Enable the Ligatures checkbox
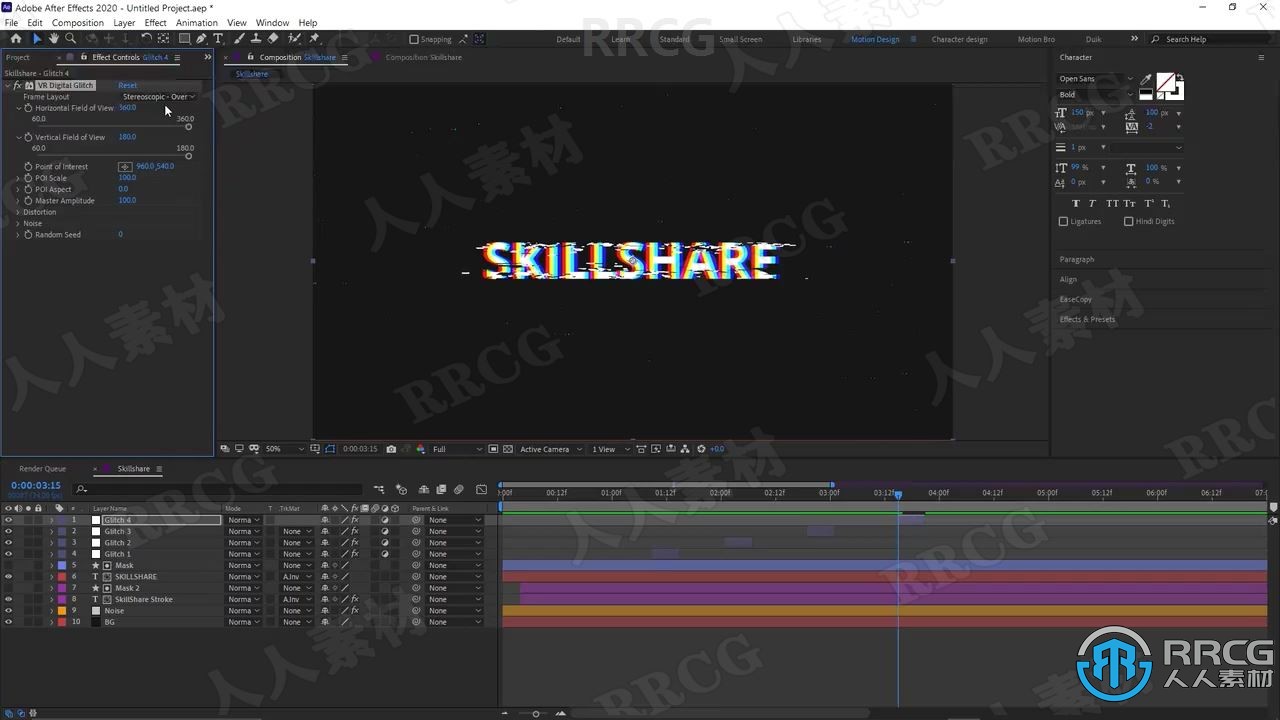Viewport: 1280px width, 720px height. (1063, 222)
